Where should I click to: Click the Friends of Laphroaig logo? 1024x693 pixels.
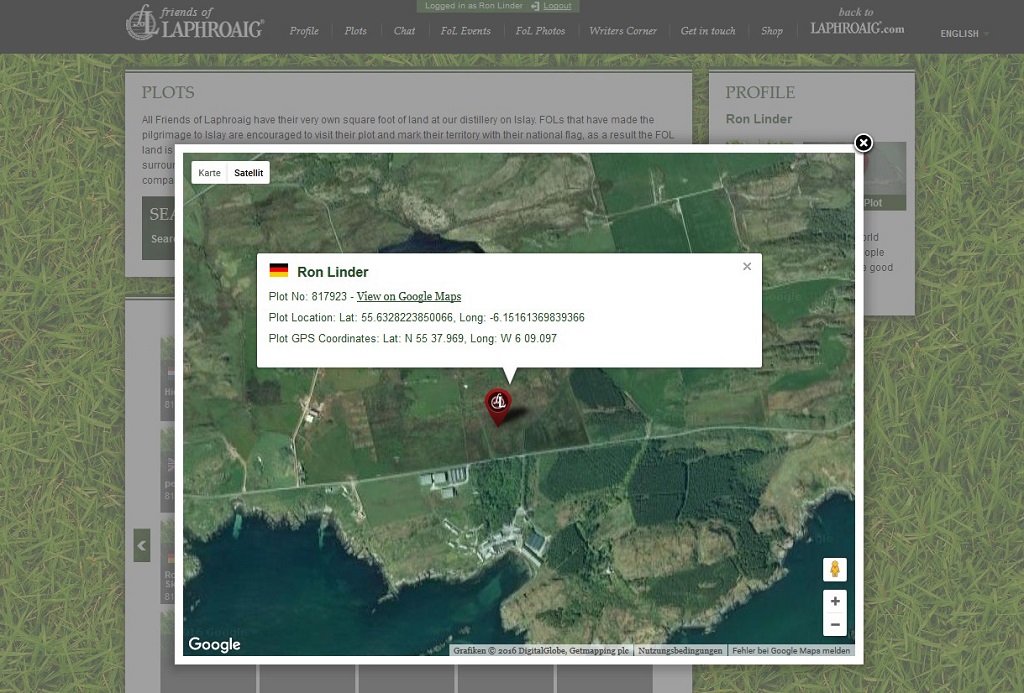[x=195, y=24]
